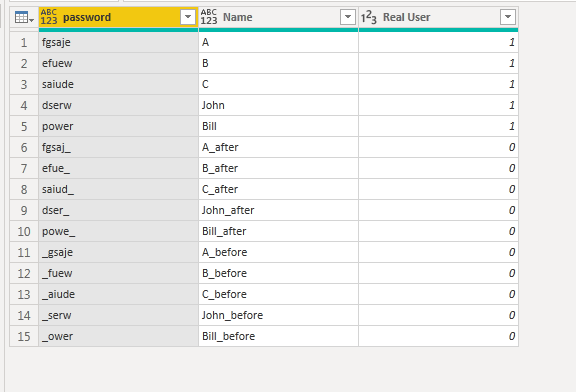Open the Real User column filter dropdown

508,17
